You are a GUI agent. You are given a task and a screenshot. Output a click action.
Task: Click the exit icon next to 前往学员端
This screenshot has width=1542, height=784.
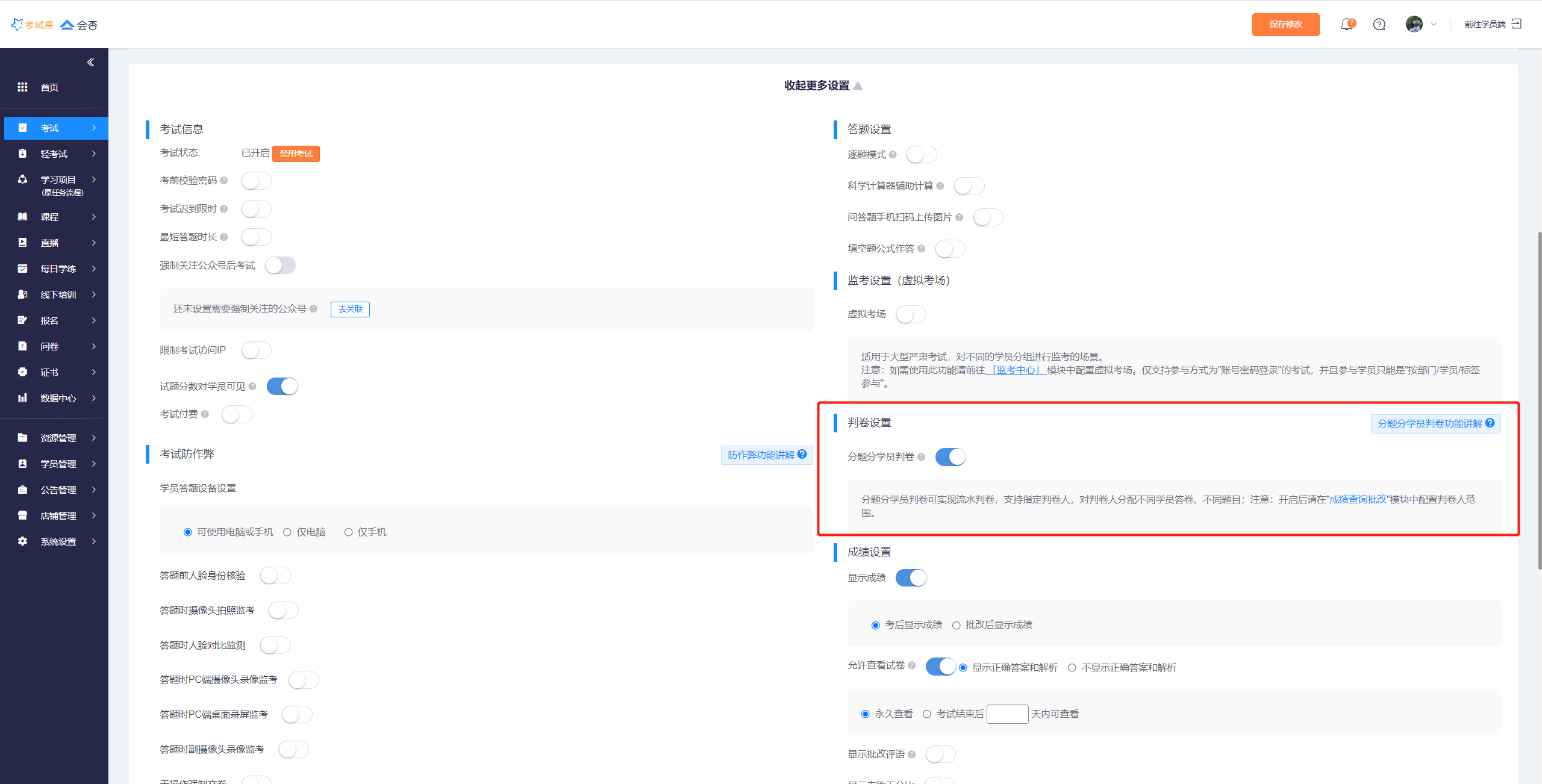[x=1517, y=24]
